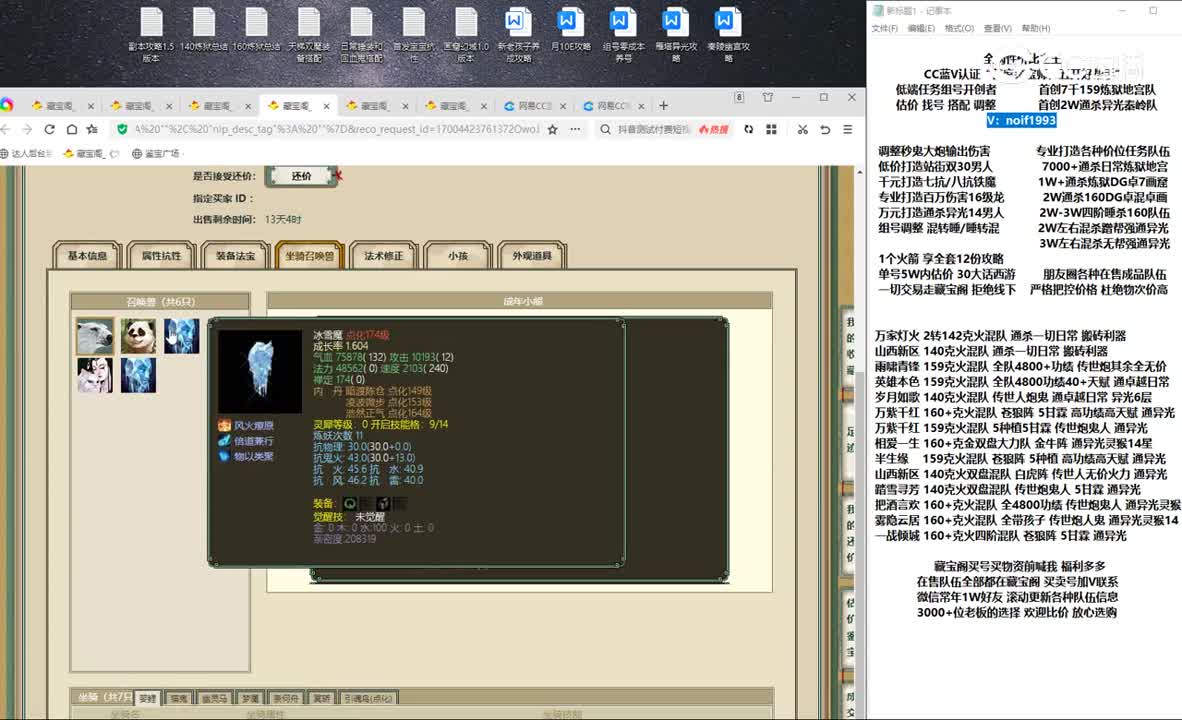Go back in the browser

pos(5,130)
